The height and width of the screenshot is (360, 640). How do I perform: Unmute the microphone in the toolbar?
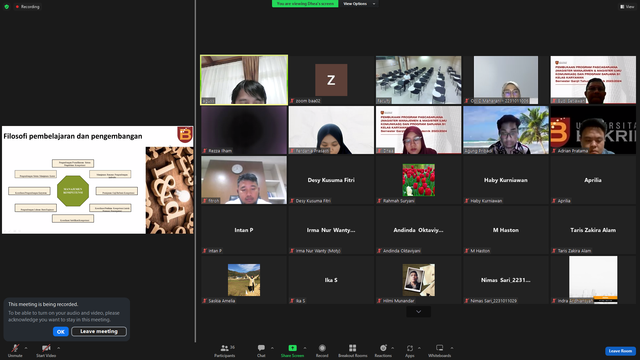click(x=15, y=350)
